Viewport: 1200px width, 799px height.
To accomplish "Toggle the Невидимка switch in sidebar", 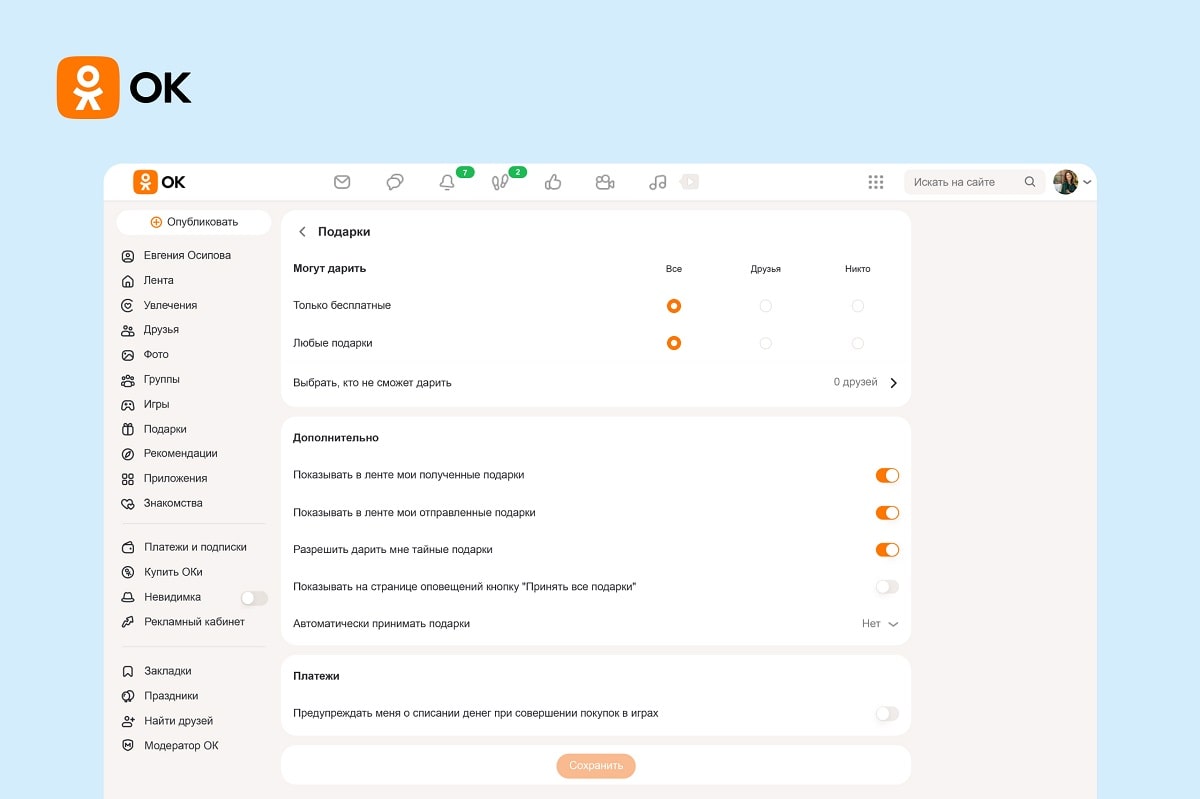I will click(x=254, y=598).
